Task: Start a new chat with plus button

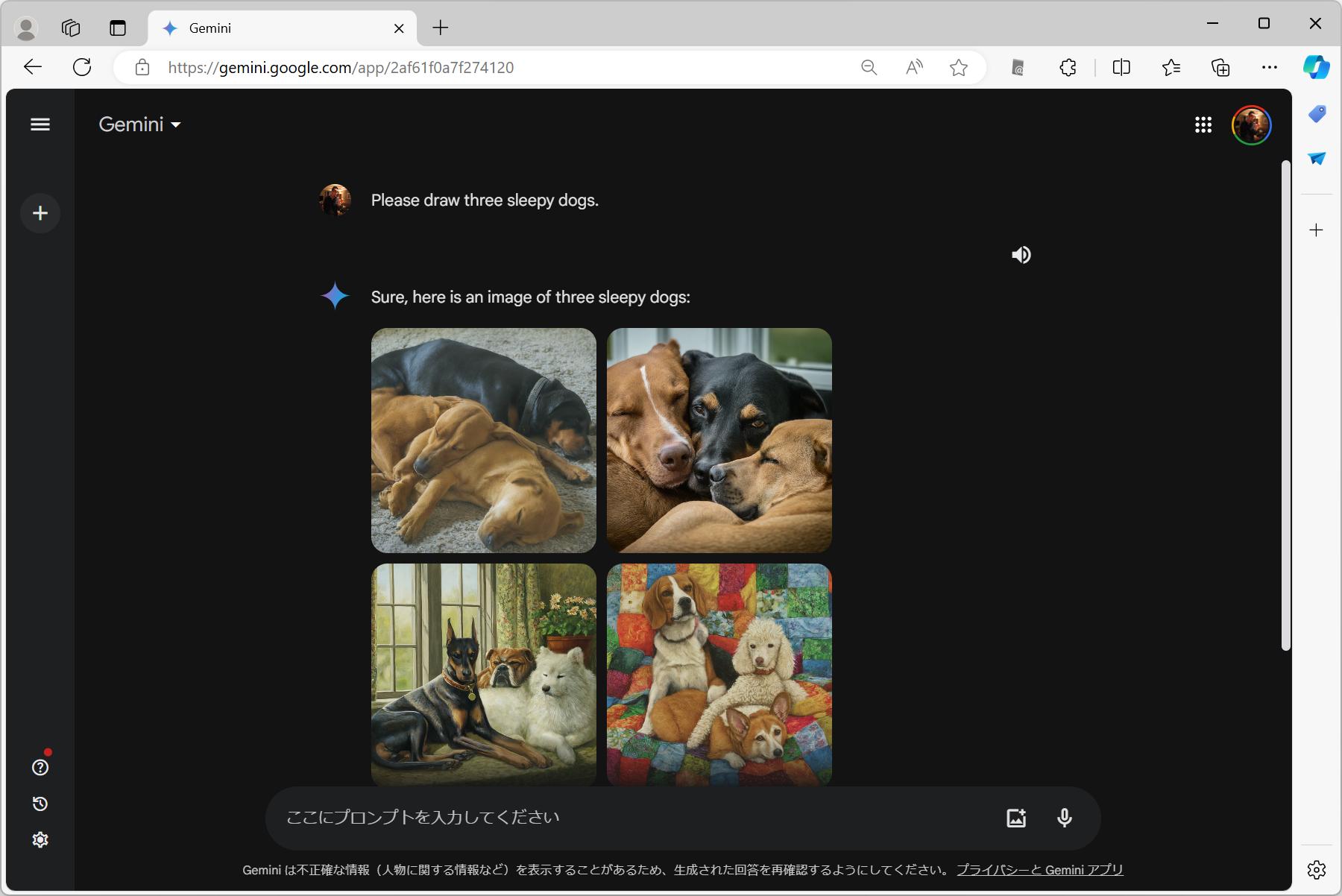Action: click(40, 213)
